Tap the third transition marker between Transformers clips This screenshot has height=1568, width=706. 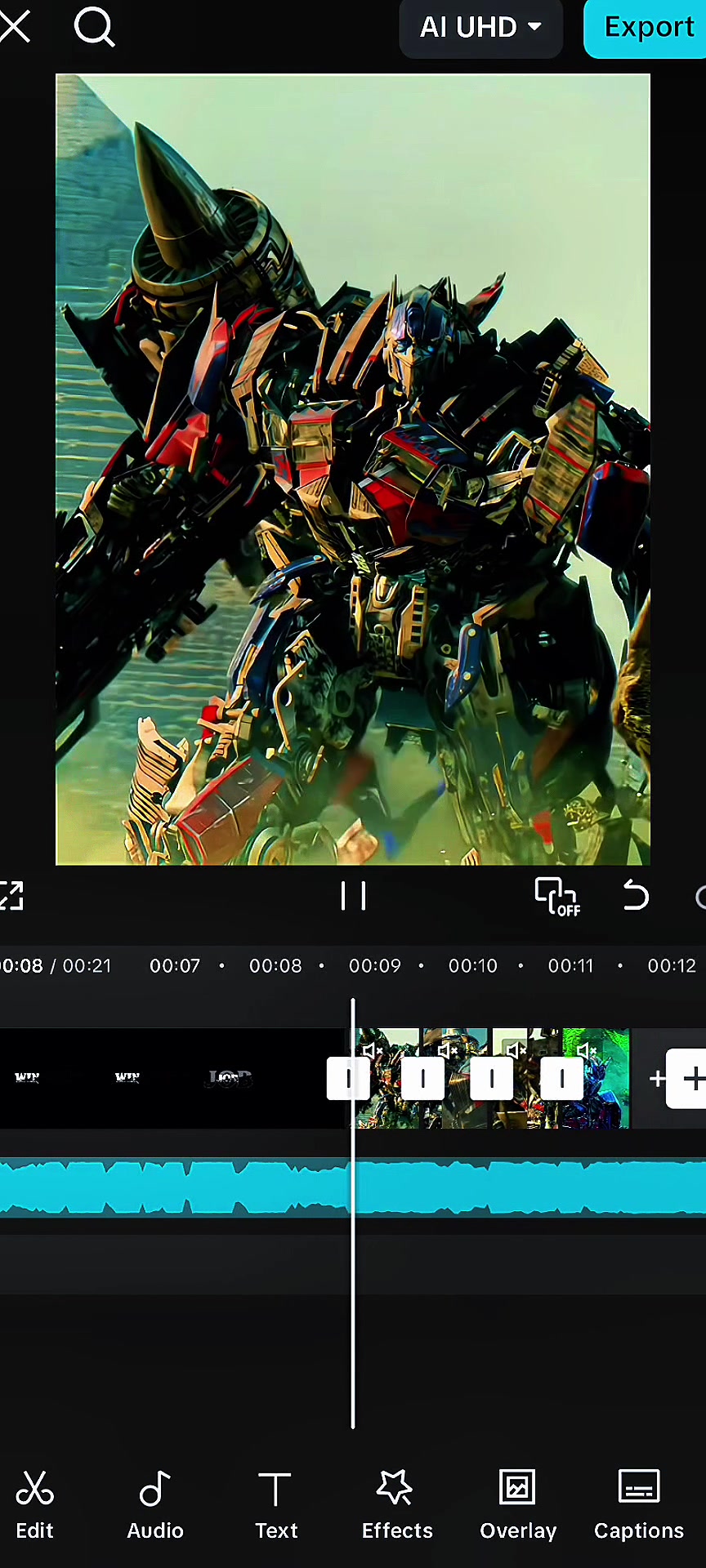coord(491,1079)
